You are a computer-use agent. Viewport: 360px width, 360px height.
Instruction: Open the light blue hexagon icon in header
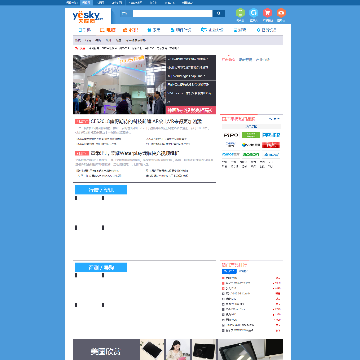[x=254, y=13]
